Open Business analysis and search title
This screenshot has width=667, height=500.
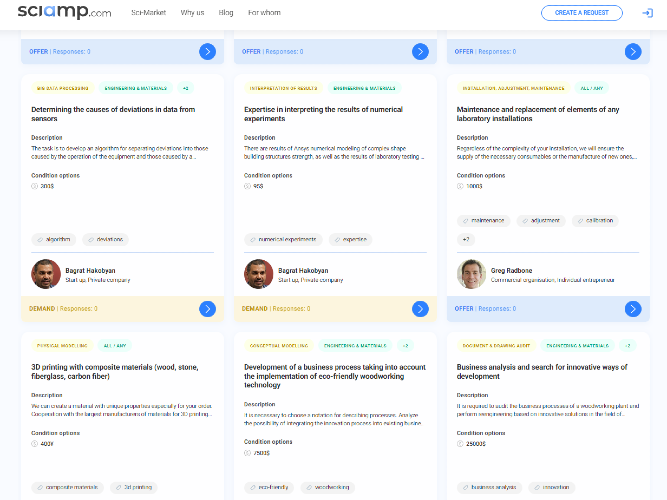click(x=542, y=371)
